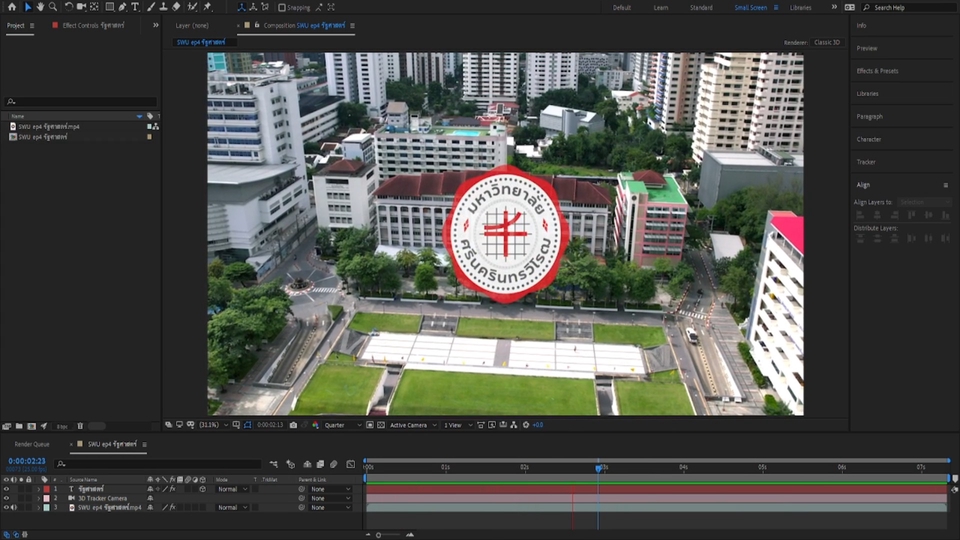Click the frame blending enable icon
Viewport: 960px width, 540px height.
pos(320,464)
